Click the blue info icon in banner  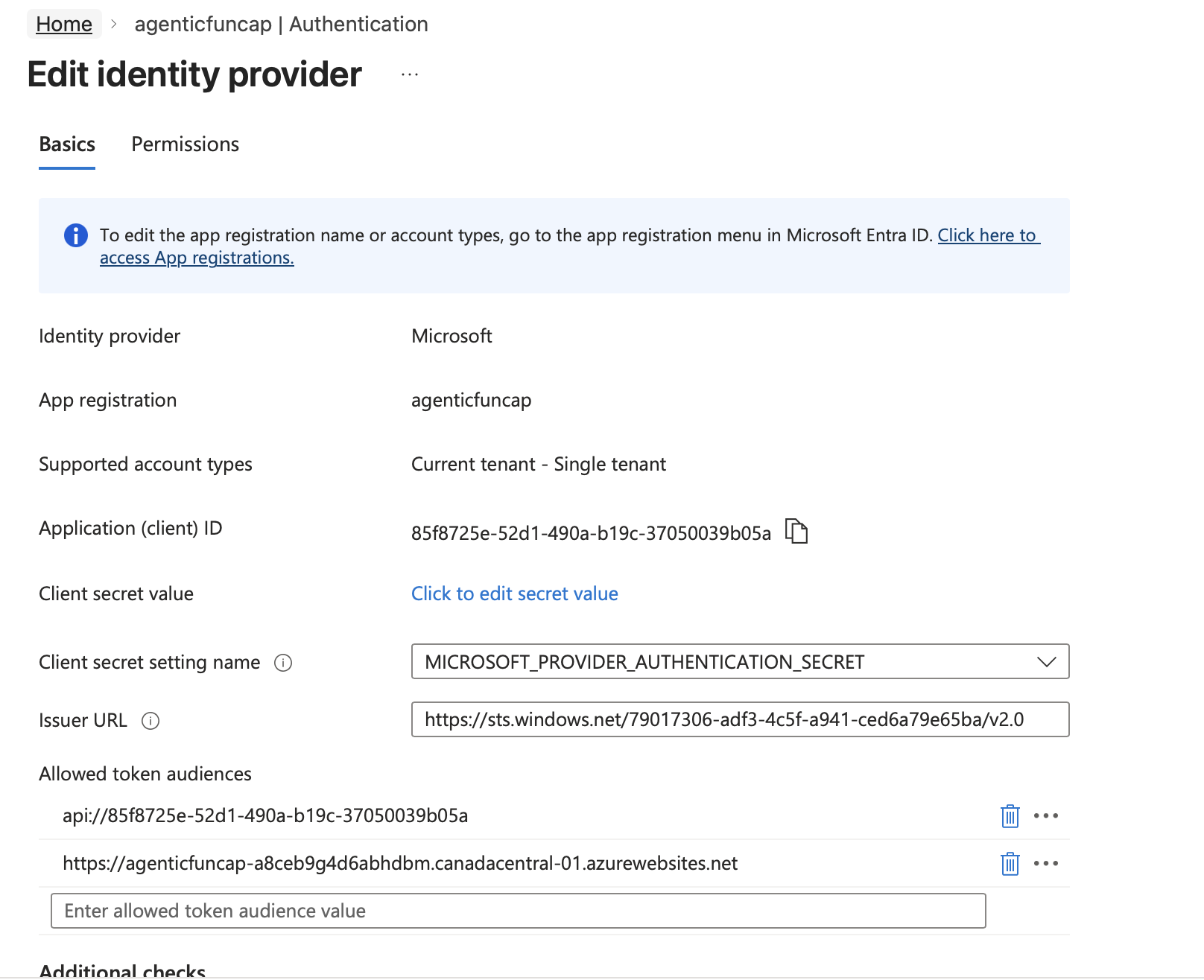pyautogui.click(x=76, y=235)
